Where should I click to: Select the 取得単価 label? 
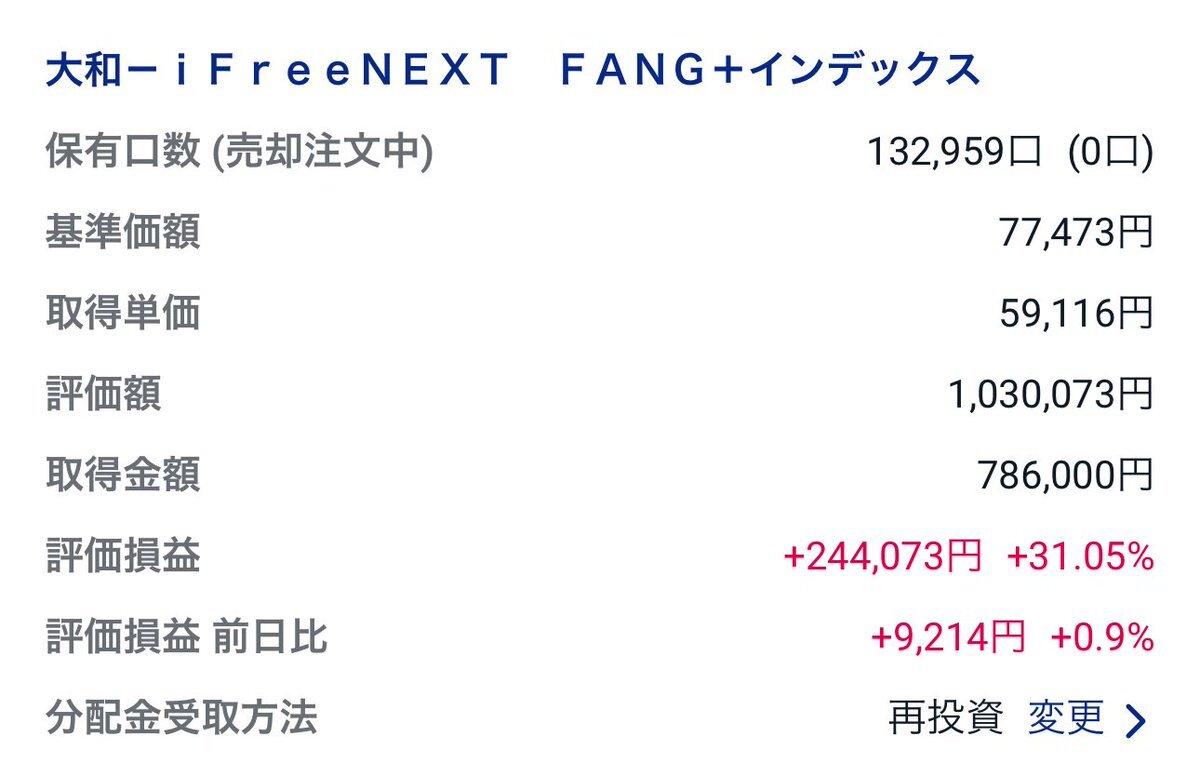click(123, 314)
